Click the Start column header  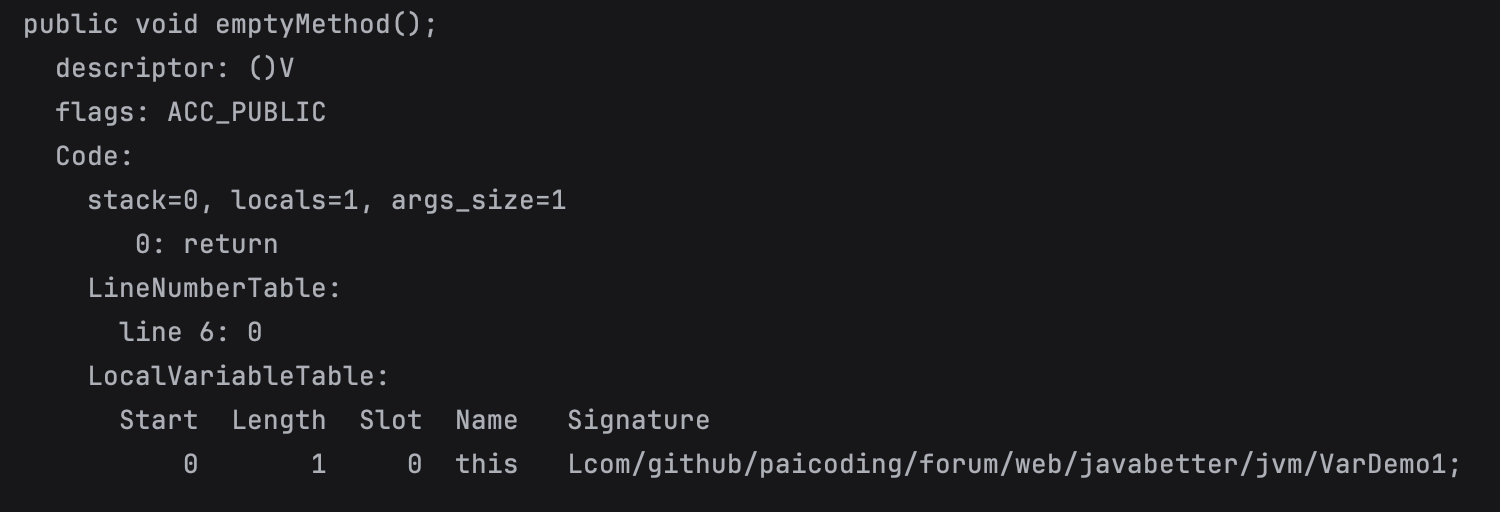(159, 421)
